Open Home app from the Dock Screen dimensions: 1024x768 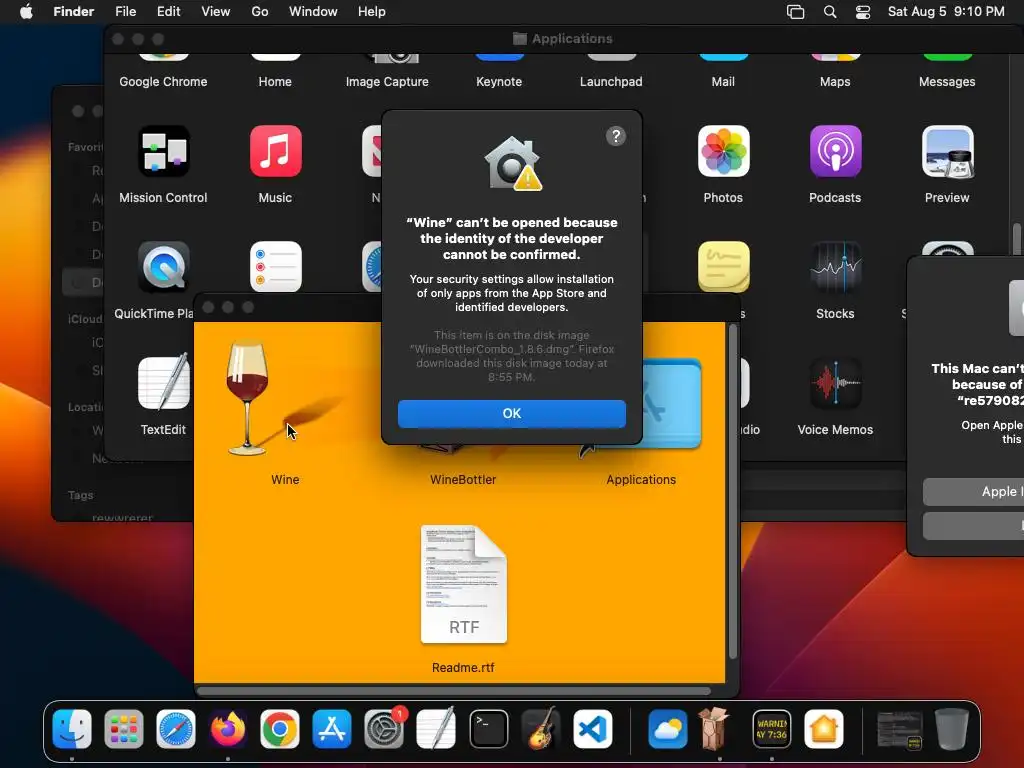click(824, 729)
